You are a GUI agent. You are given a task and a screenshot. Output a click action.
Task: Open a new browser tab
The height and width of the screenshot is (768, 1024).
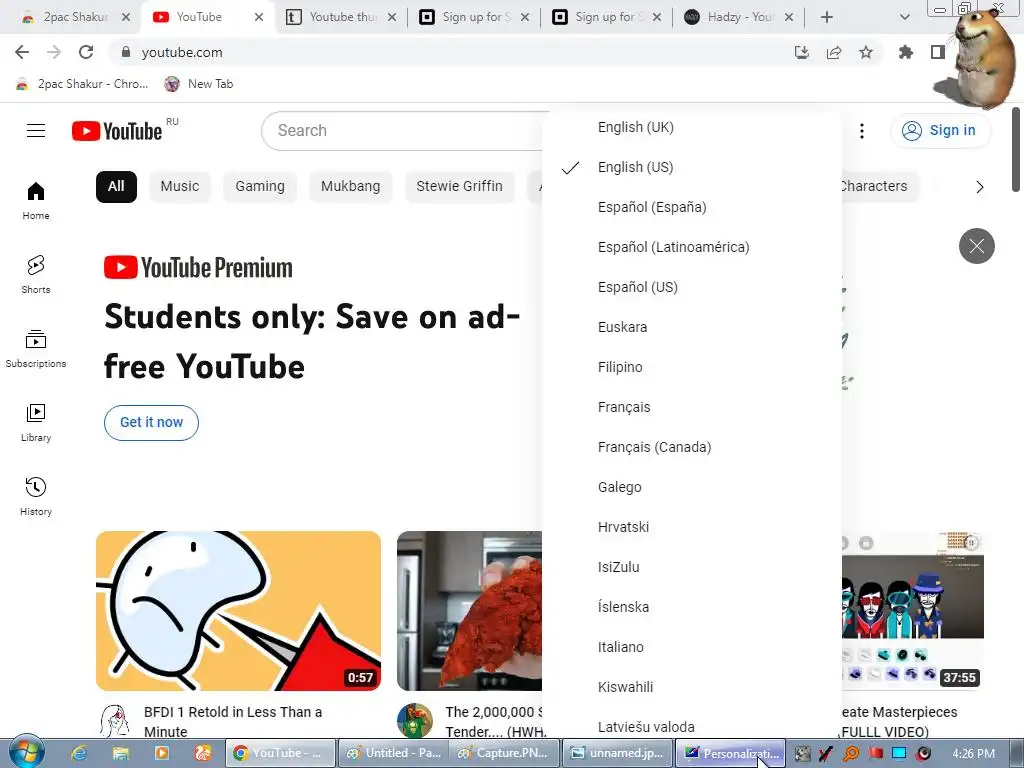(x=827, y=17)
